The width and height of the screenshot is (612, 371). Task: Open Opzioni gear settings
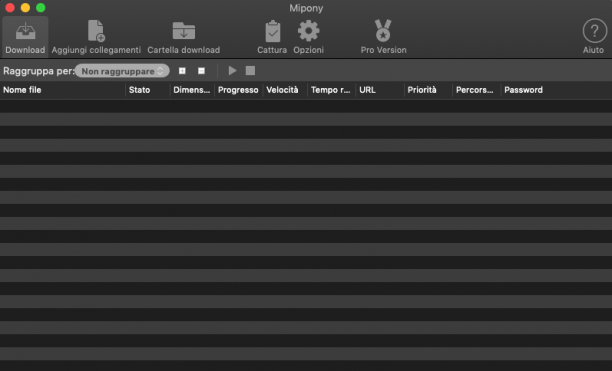[308, 31]
